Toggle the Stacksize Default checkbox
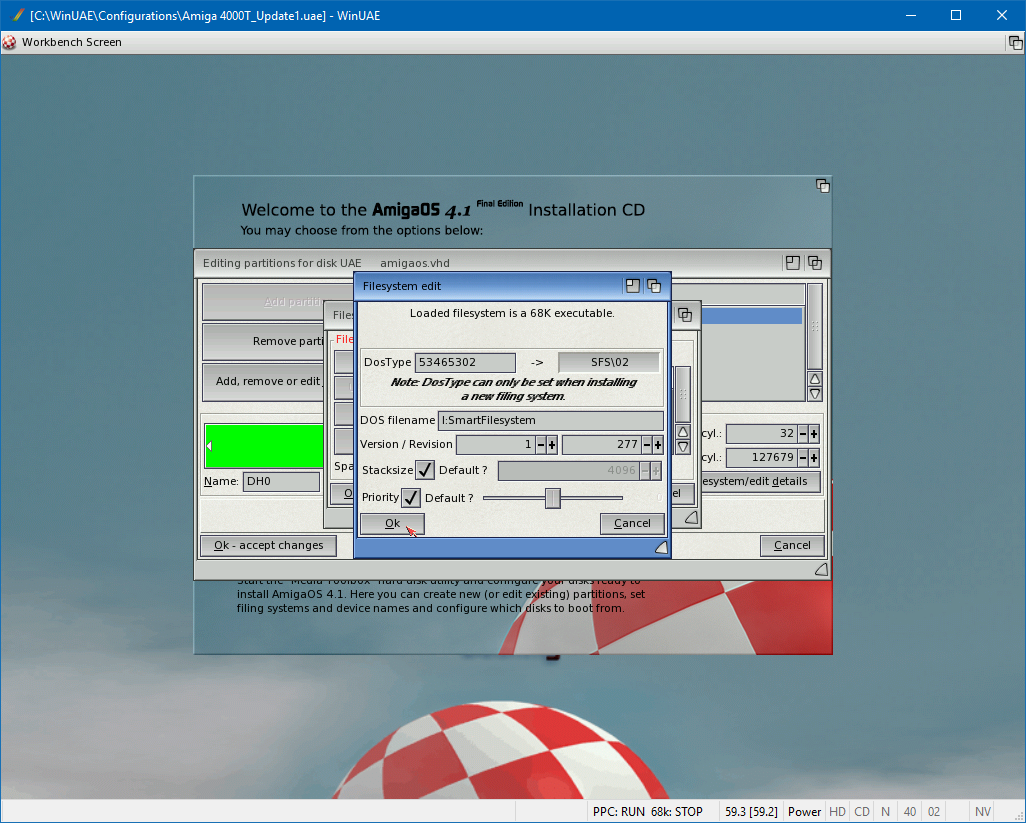The width and height of the screenshot is (1026, 823). (425, 471)
